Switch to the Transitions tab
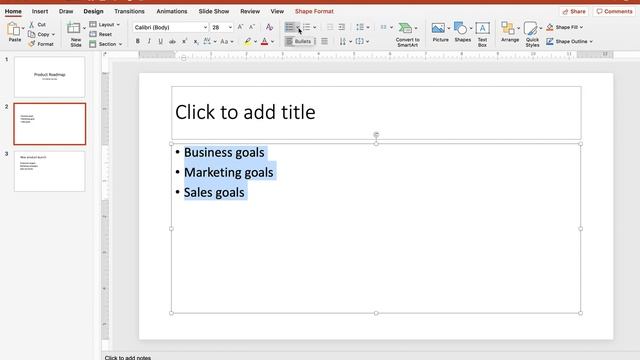The image size is (640, 360). click(x=129, y=11)
